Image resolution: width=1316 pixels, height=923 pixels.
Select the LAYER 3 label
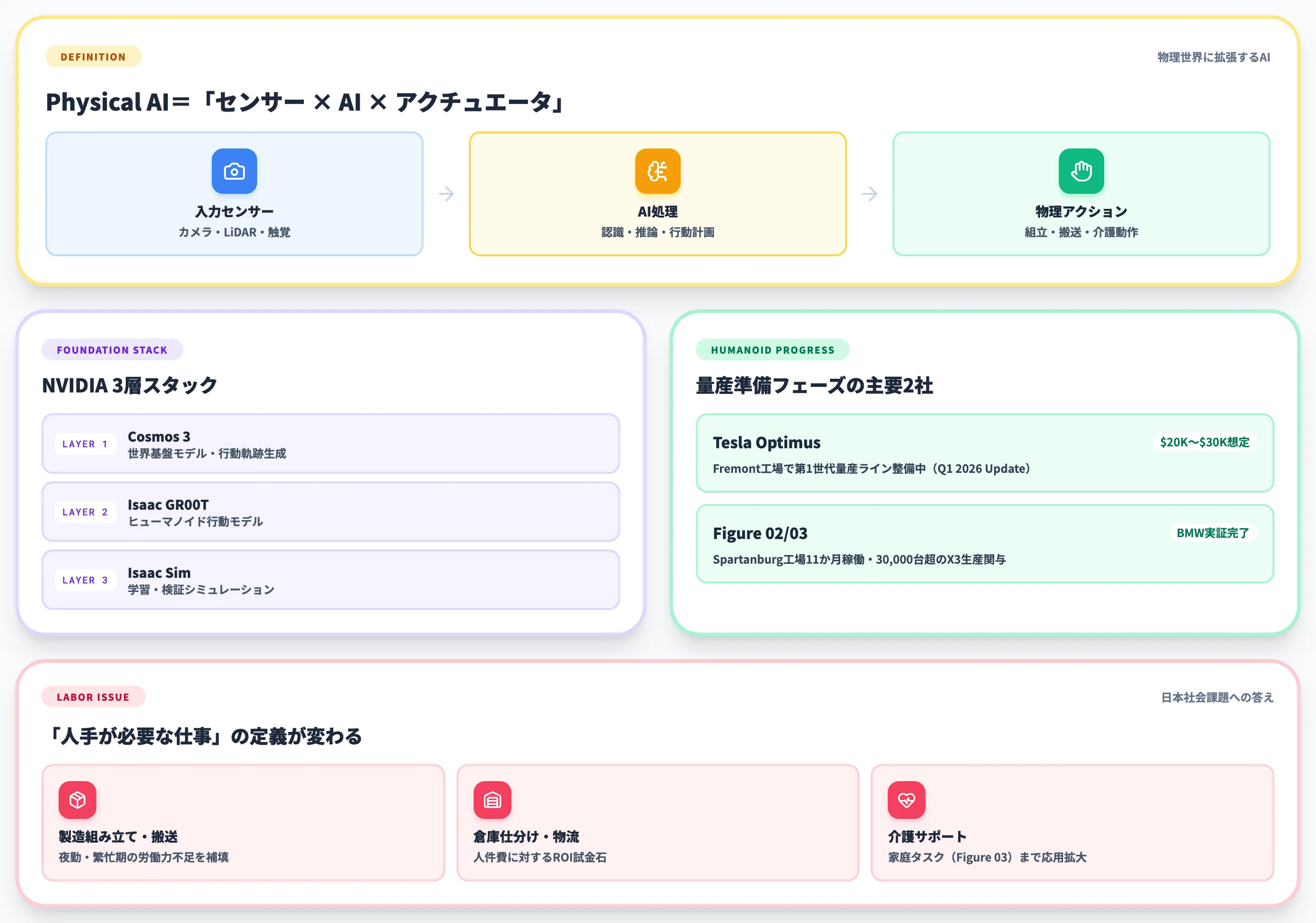pyautogui.click(x=85, y=580)
